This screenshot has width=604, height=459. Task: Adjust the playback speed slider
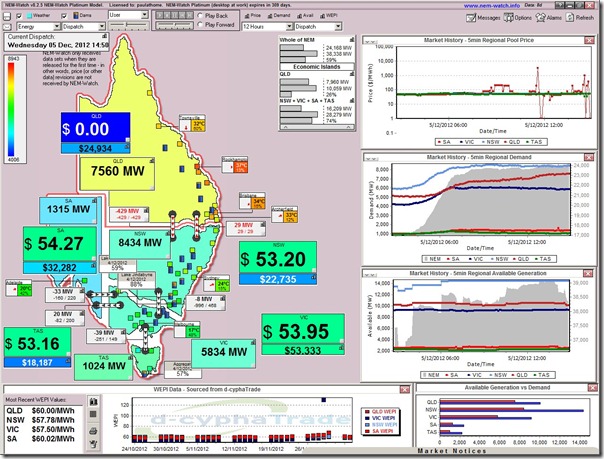174,25
